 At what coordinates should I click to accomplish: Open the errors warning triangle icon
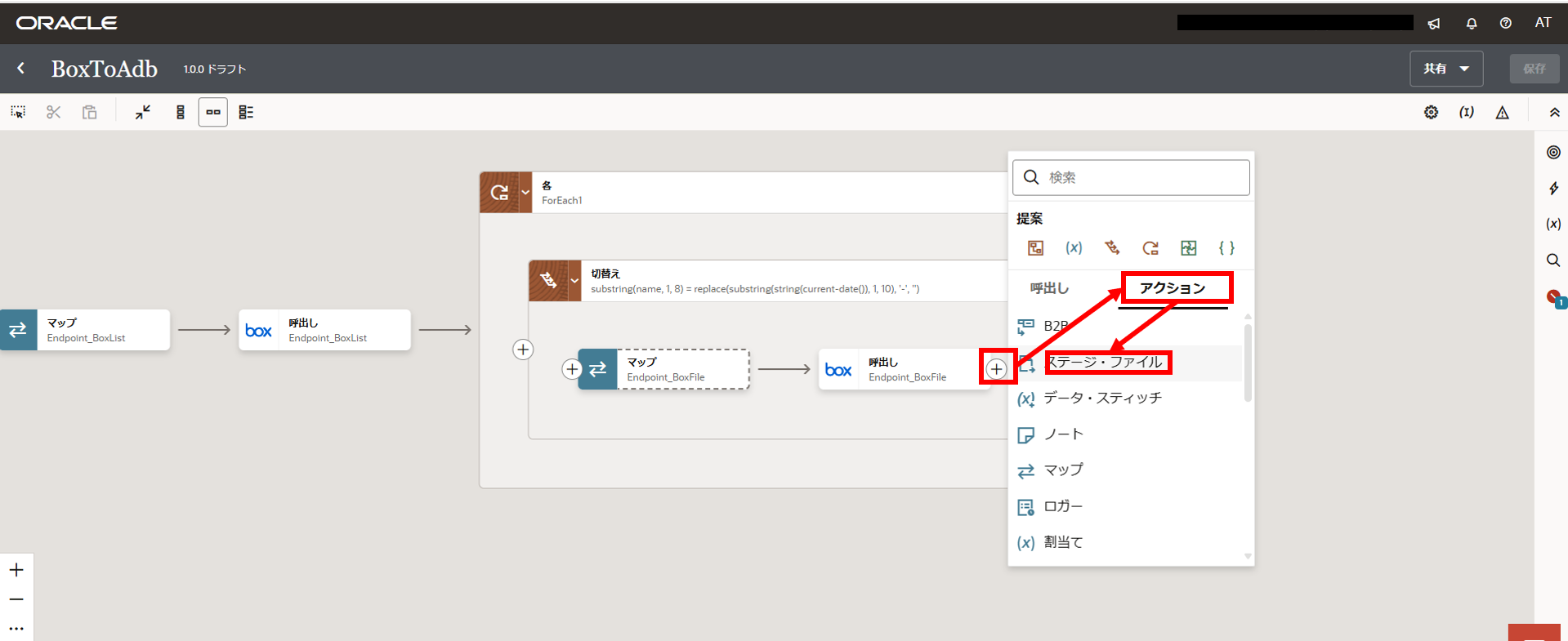(1502, 113)
